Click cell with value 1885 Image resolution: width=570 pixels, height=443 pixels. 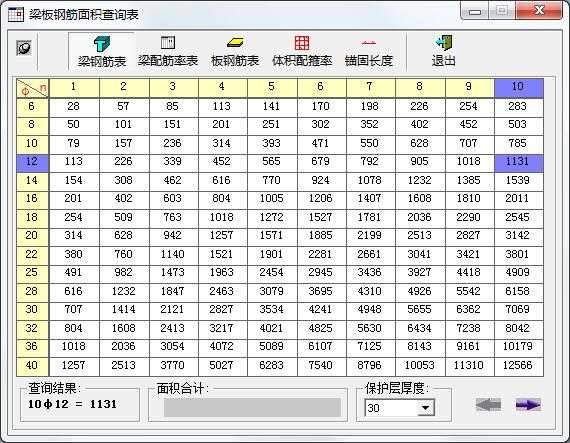click(321, 236)
